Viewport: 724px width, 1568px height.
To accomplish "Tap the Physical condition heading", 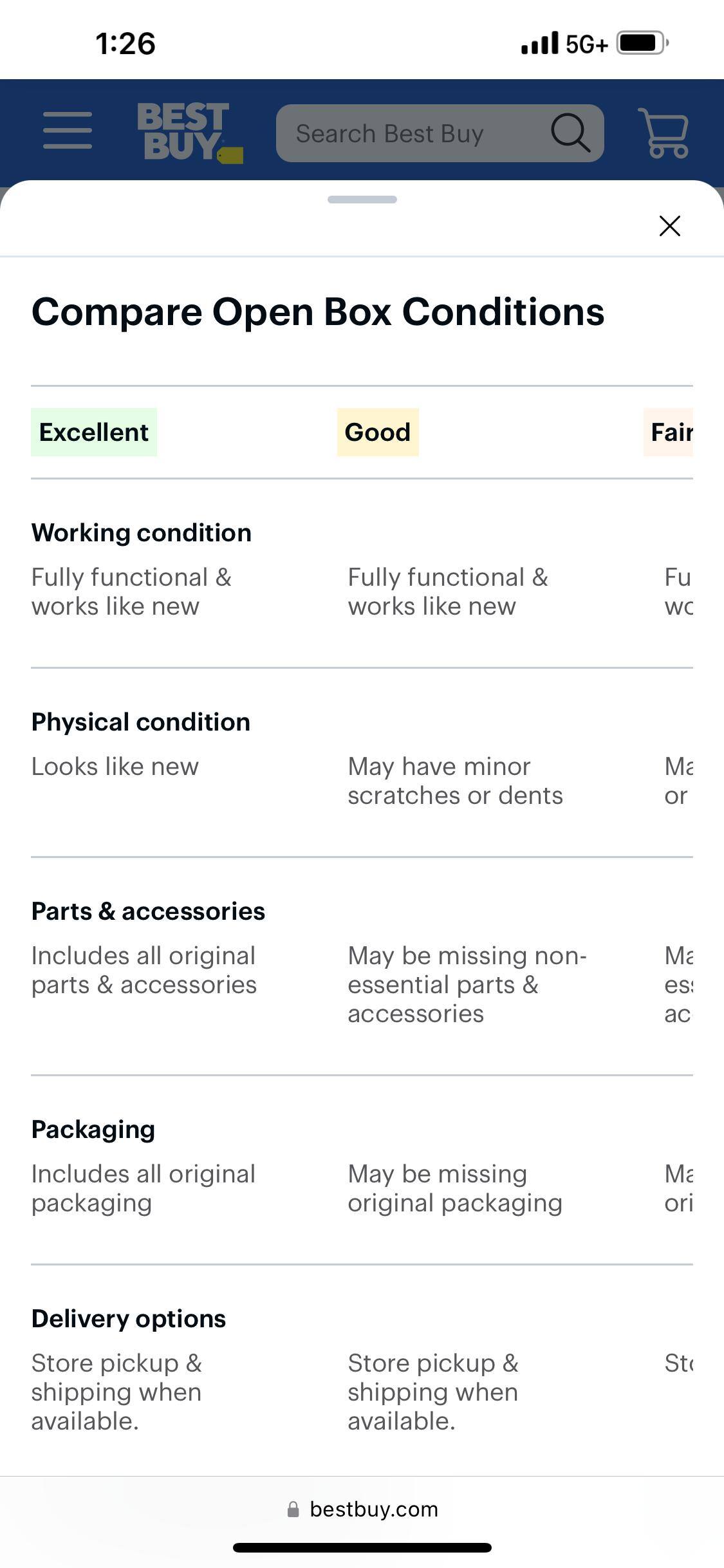I will pyautogui.click(x=141, y=722).
